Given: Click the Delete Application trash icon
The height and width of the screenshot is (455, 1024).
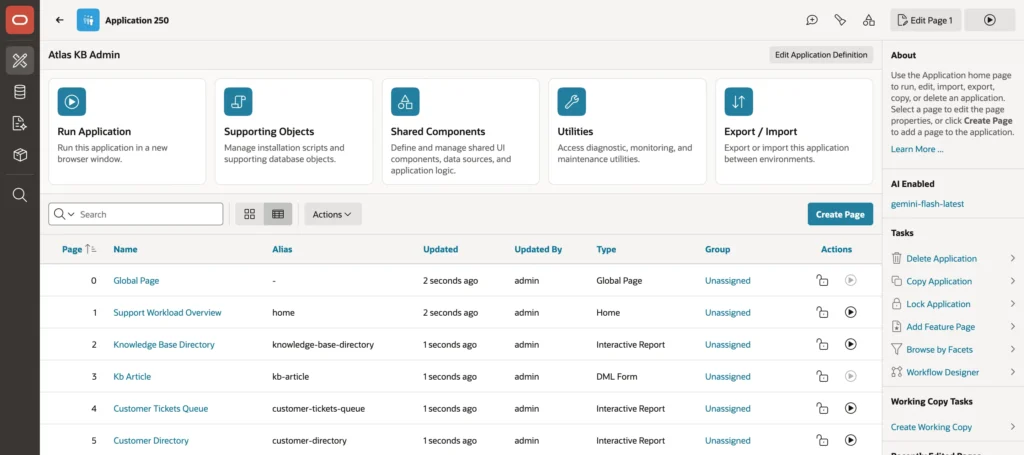Looking at the screenshot, I should pos(897,259).
